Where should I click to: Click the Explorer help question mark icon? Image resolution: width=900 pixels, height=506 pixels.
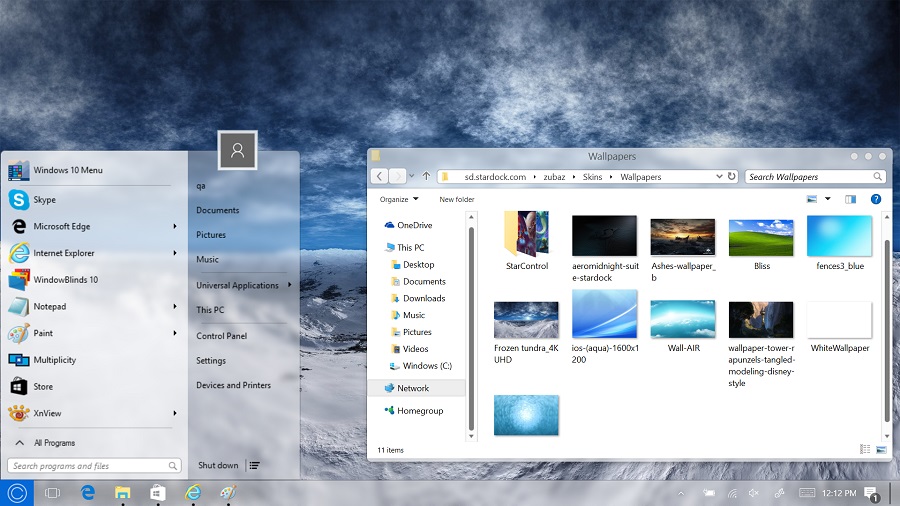tap(875, 199)
